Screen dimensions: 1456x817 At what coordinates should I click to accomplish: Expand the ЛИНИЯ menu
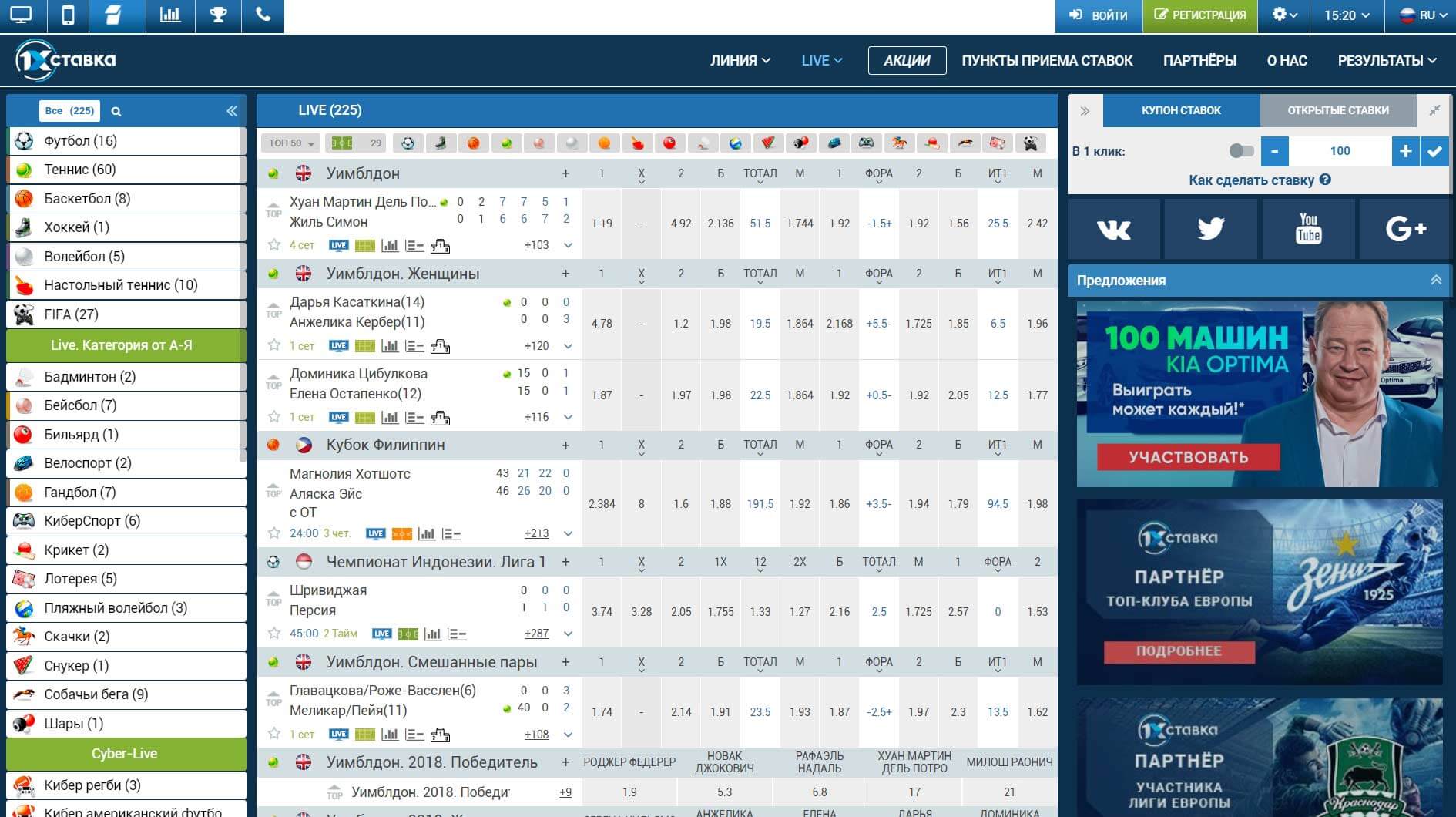(740, 61)
